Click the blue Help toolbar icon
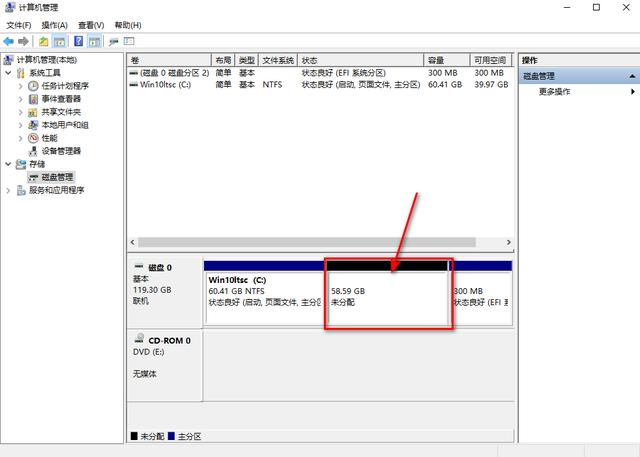This screenshot has width=640, height=457. [x=78, y=41]
